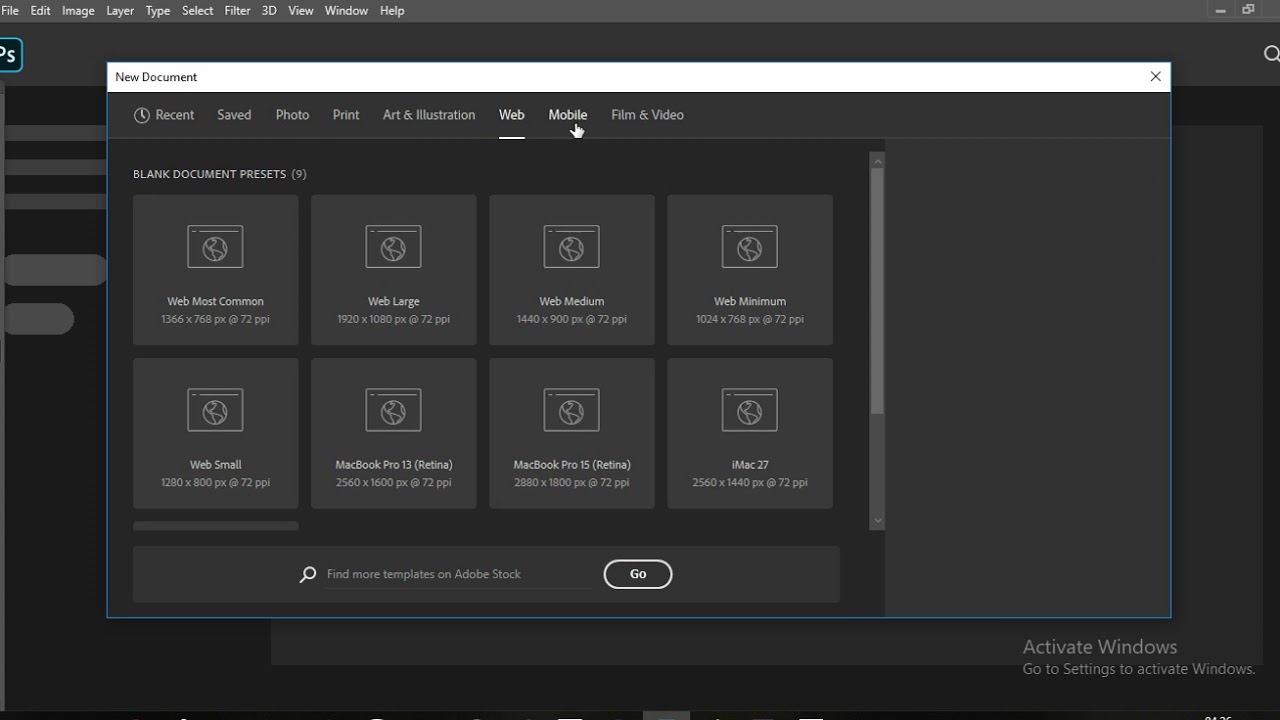Minimize the Photoshop window
The height and width of the screenshot is (720, 1280).
[1221, 10]
